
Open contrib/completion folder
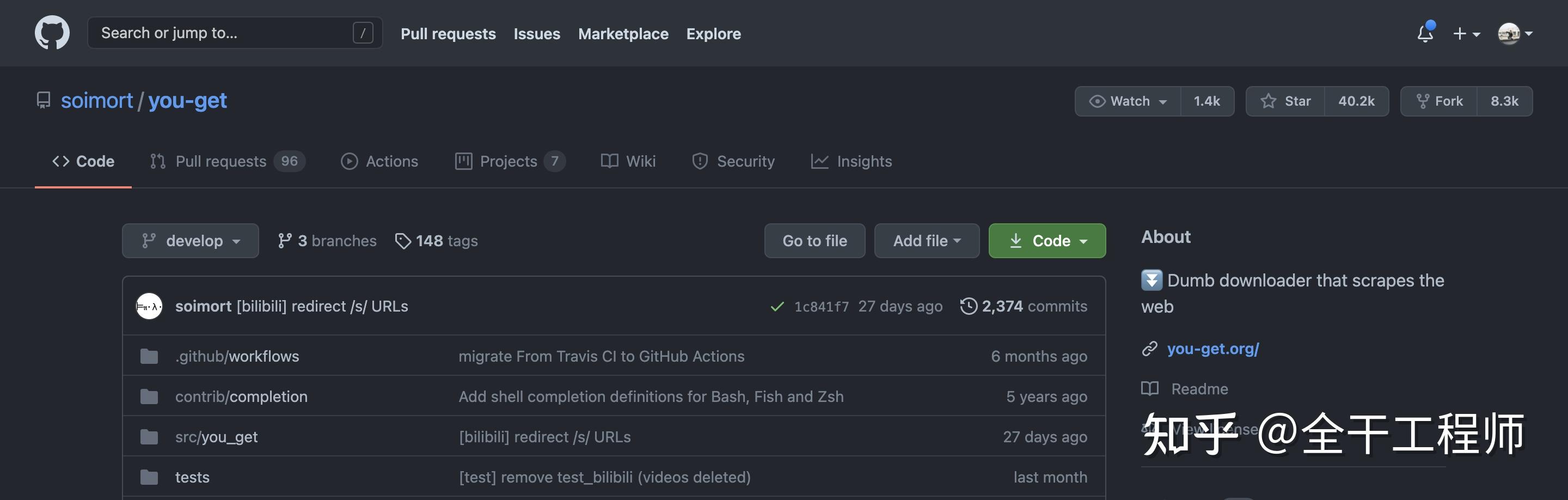click(241, 397)
